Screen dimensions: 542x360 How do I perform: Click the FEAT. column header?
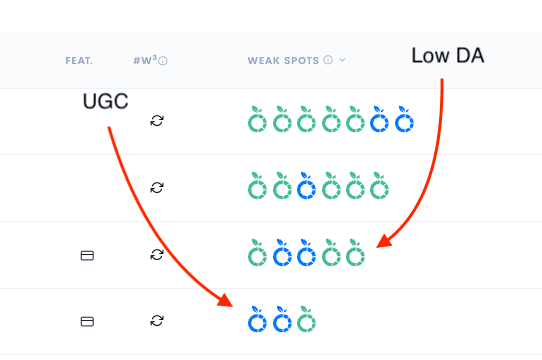point(79,61)
